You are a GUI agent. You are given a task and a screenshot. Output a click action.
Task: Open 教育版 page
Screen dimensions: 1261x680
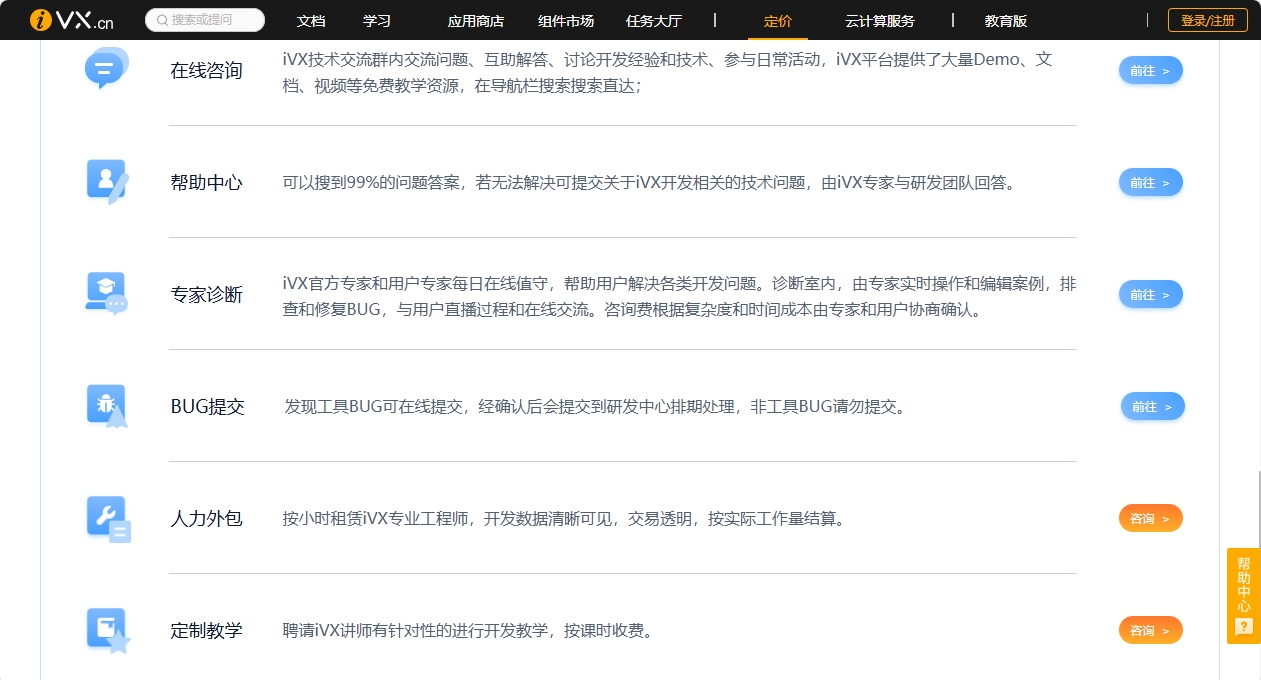1006,21
